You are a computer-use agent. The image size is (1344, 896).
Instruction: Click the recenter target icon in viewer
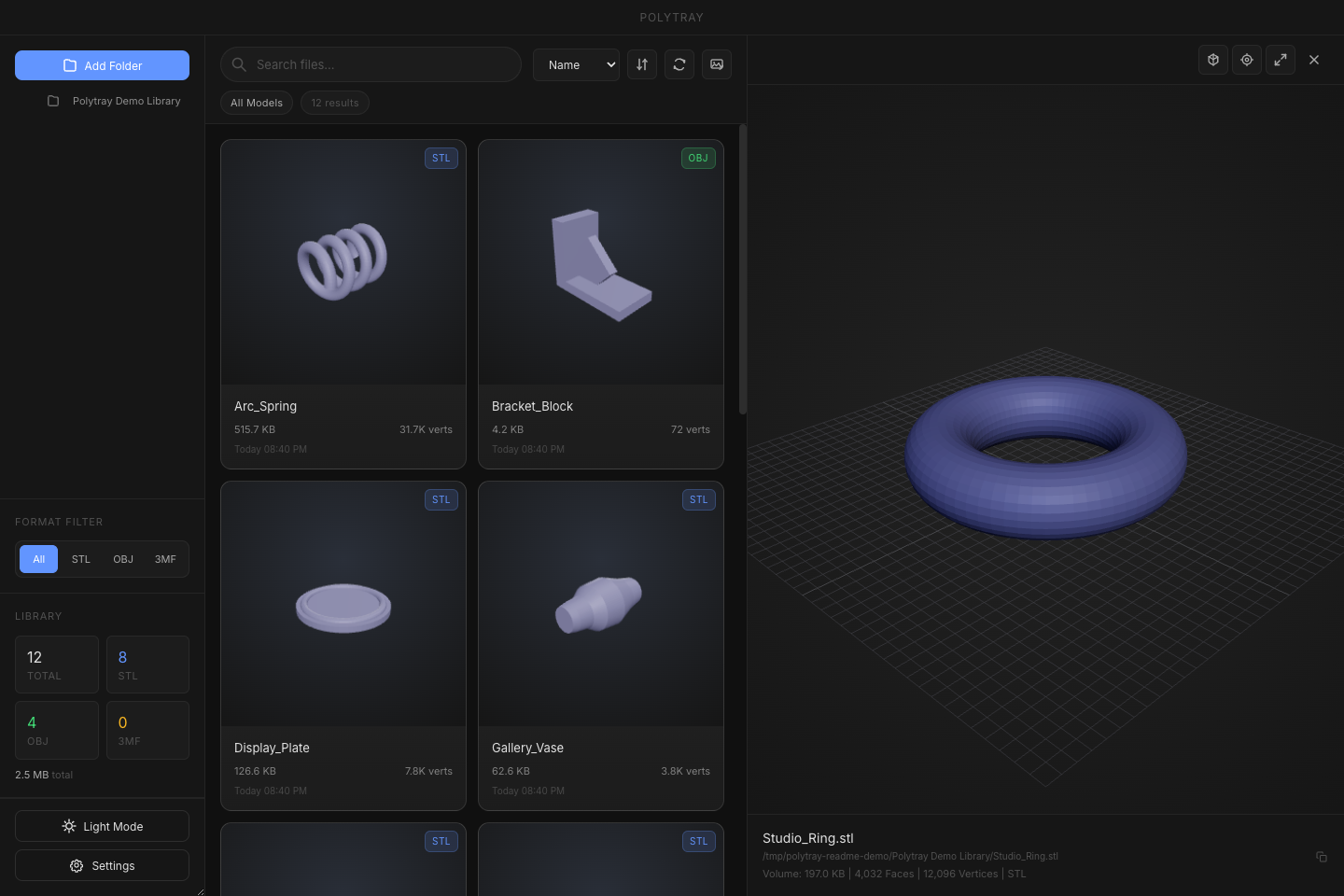click(1247, 60)
